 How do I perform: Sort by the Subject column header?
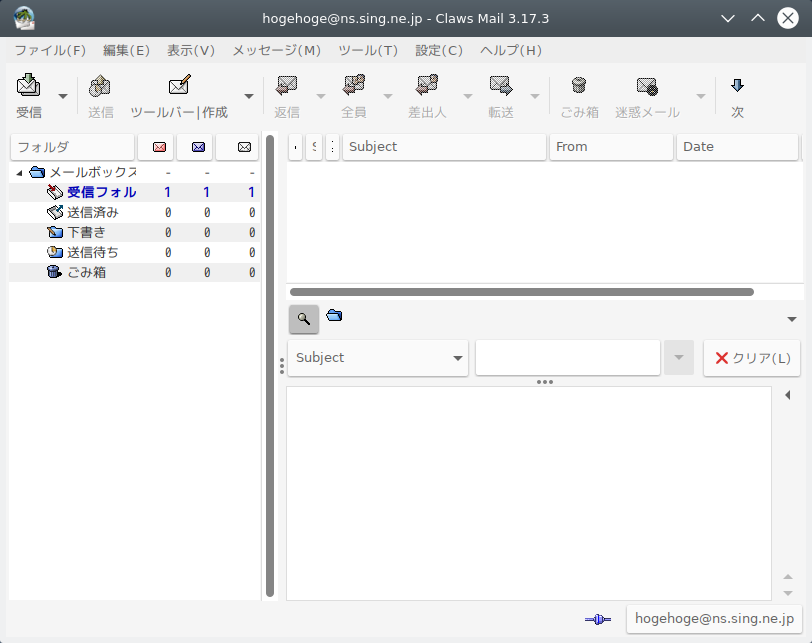coord(444,147)
